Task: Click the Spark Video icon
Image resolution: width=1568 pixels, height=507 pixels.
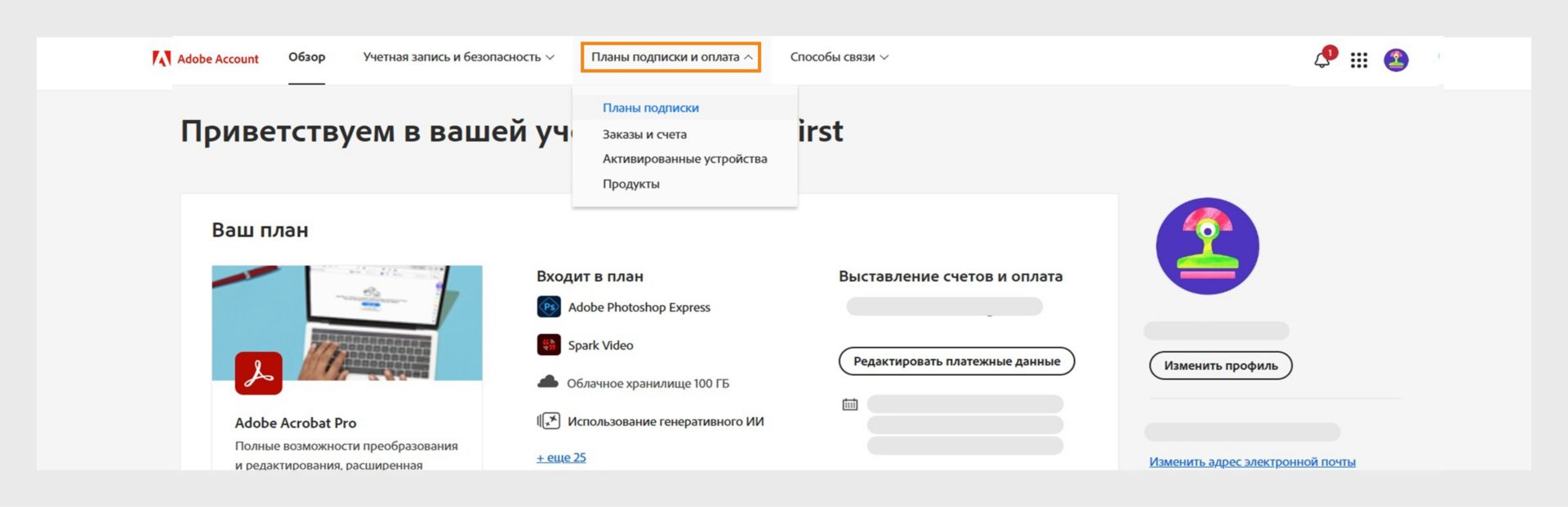Action: point(549,345)
